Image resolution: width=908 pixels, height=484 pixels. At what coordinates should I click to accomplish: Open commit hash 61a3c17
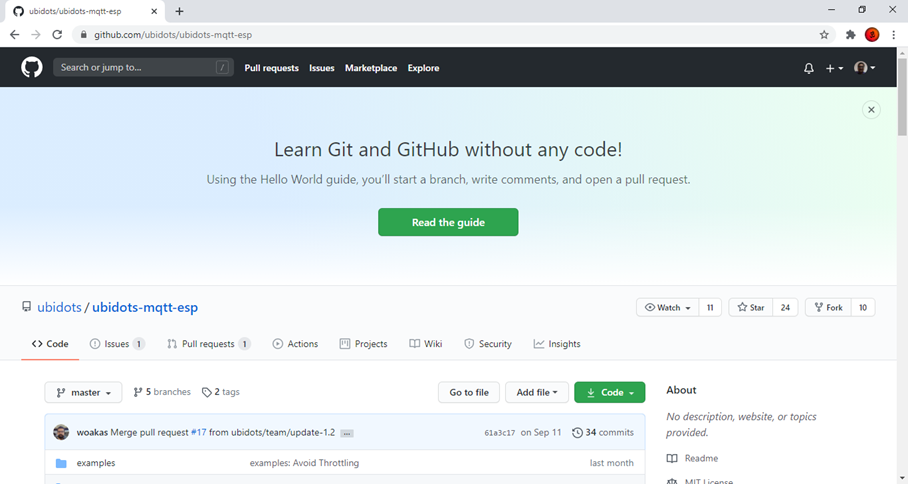point(500,433)
